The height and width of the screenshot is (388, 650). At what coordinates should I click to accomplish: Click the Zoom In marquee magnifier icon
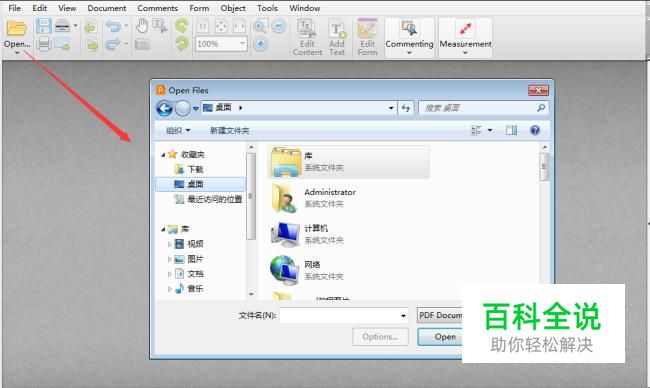pyautogui.click(x=260, y=27)
